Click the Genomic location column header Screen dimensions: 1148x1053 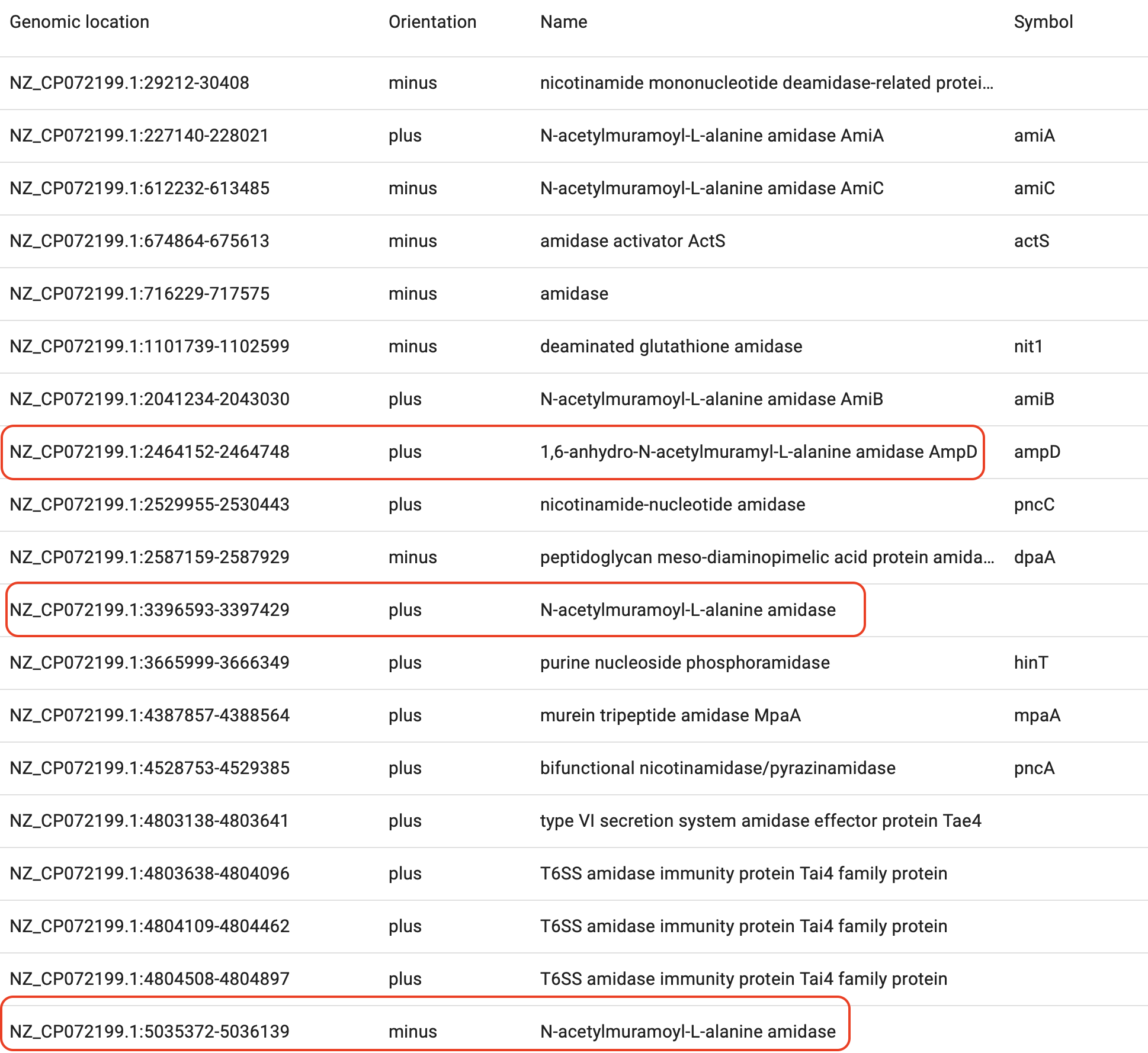point(79,22)
